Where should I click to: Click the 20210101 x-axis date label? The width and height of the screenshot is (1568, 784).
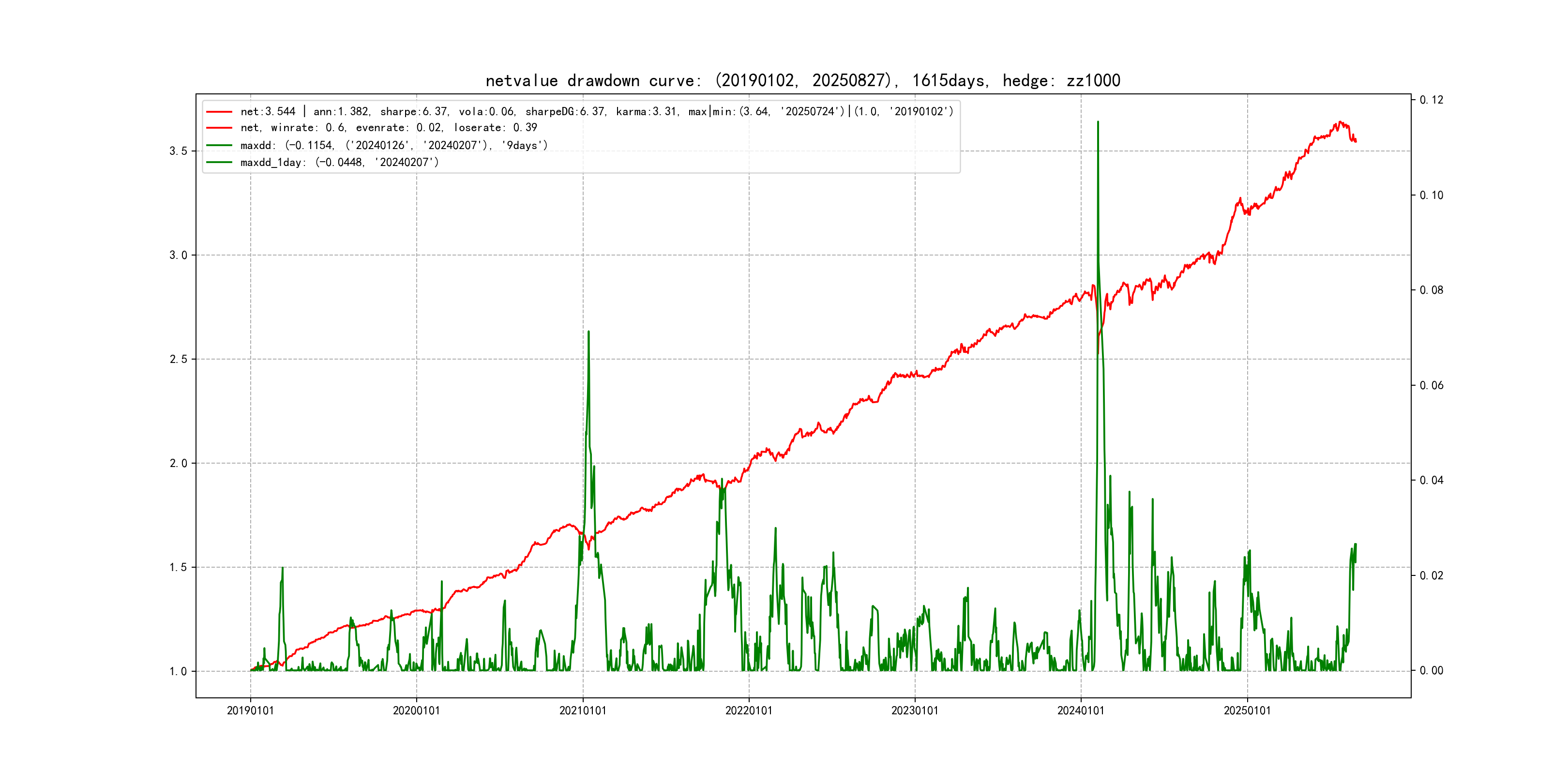coord(583,711)
